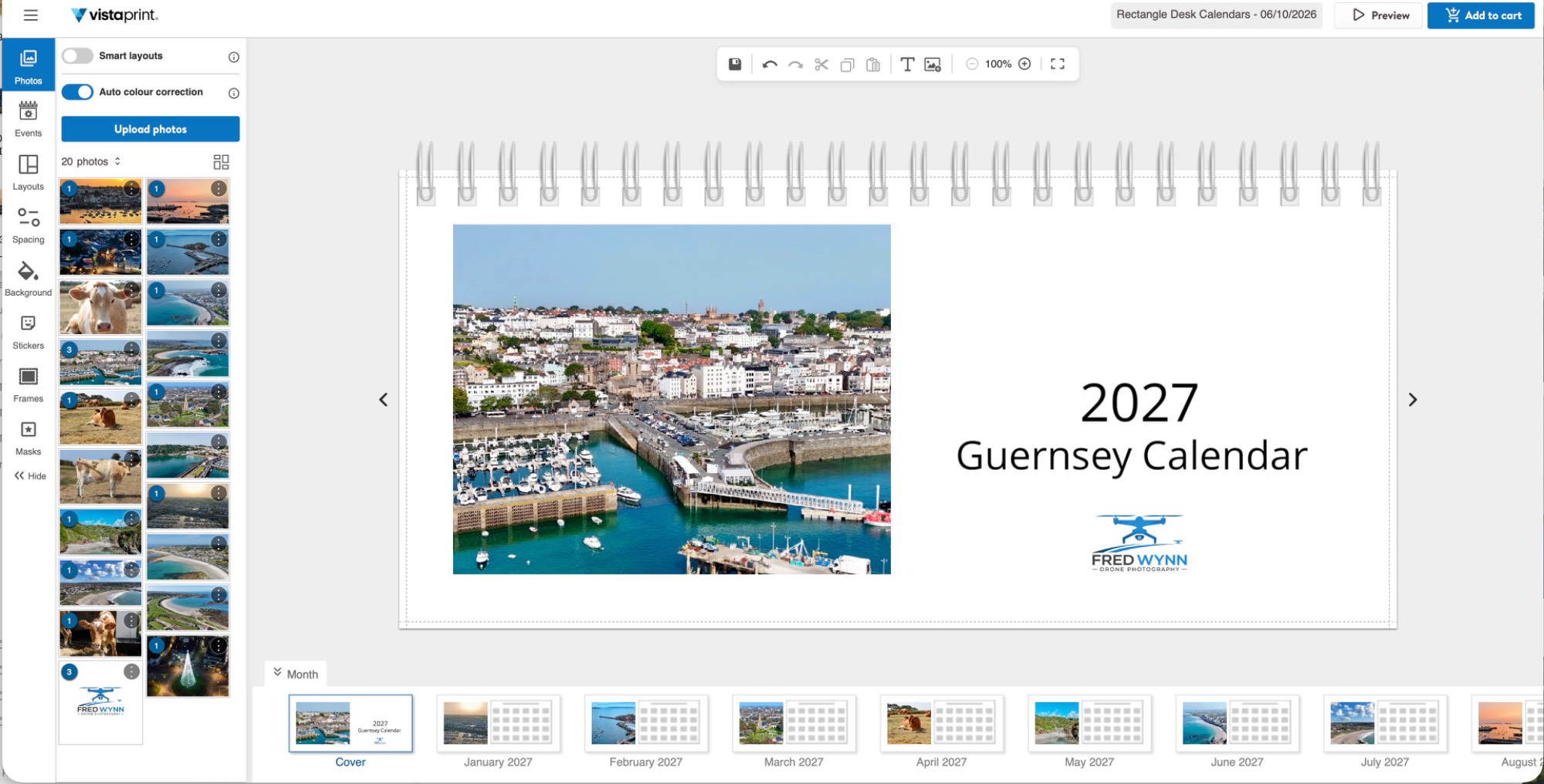
Task: Undo the last action
Action: pos(770,64)
